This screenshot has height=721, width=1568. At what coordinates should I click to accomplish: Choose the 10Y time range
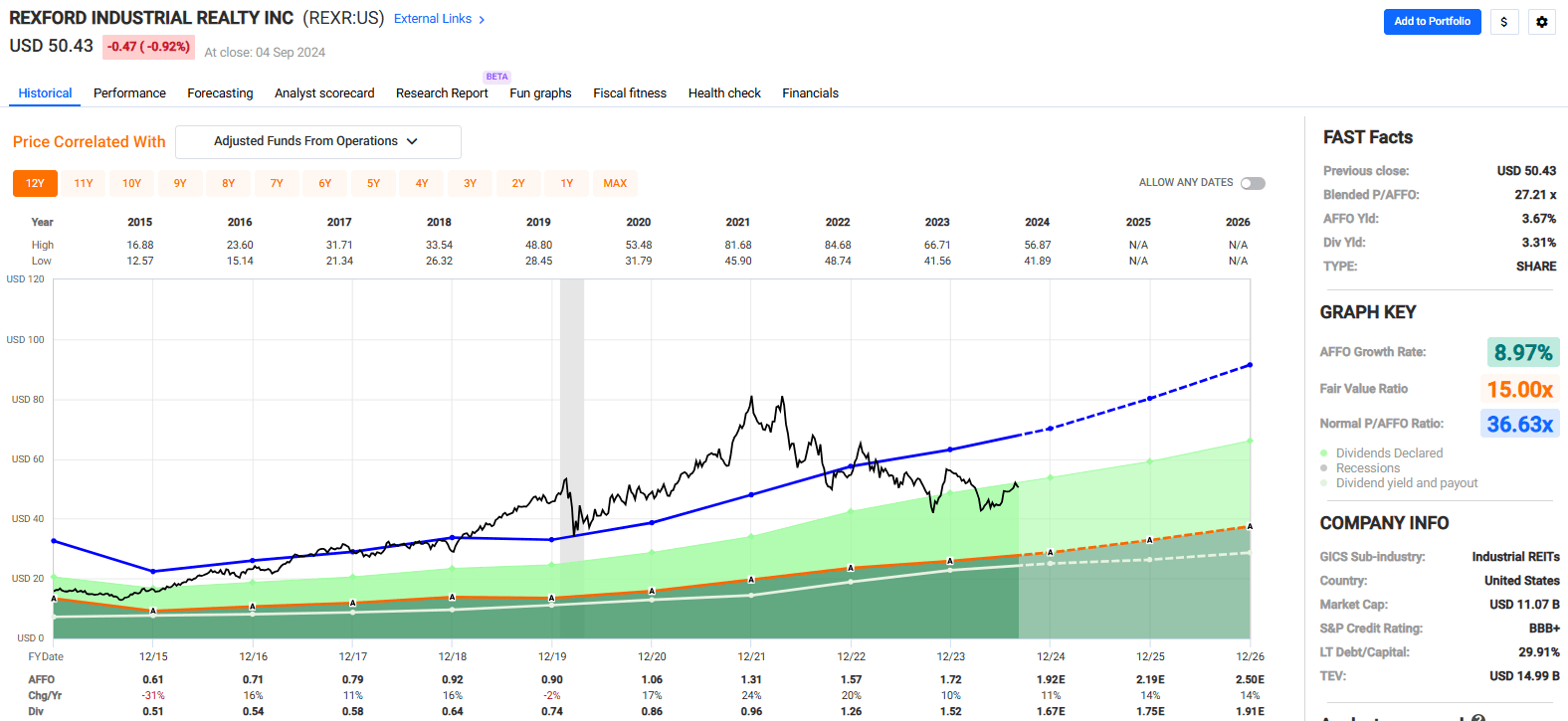(131, 183)
